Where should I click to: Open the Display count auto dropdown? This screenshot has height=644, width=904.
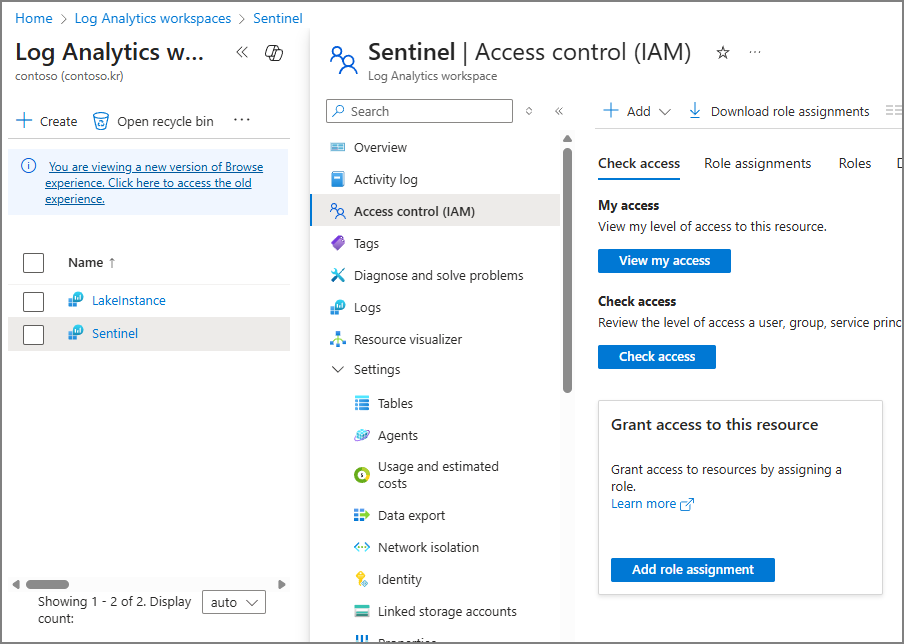234,602
